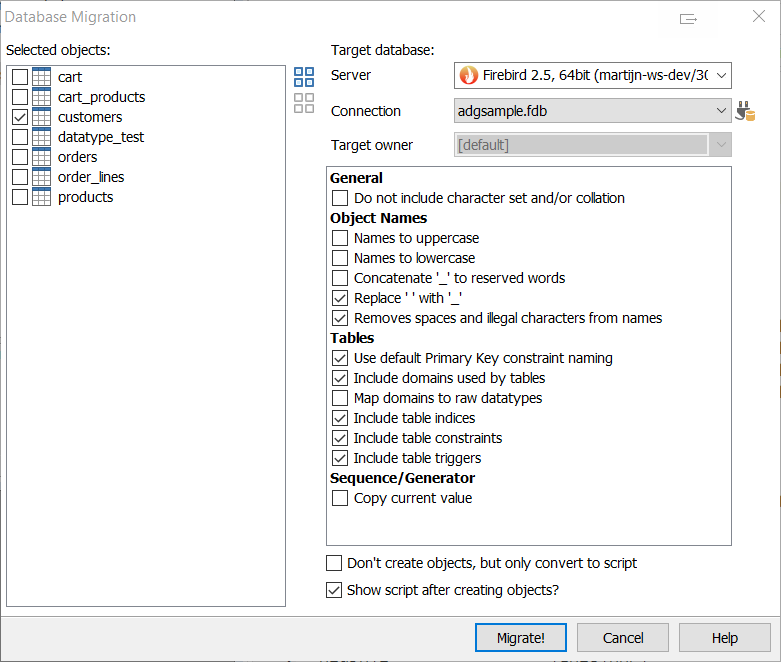Viewport: 781px width, 662px height.
Task: Click the deselect all objects grid icon
Action: (304, 103)
